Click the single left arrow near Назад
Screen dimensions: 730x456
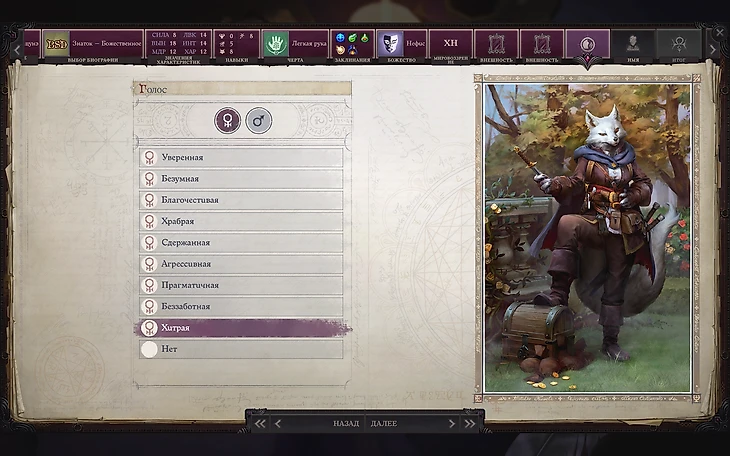[x=278, y=423]
